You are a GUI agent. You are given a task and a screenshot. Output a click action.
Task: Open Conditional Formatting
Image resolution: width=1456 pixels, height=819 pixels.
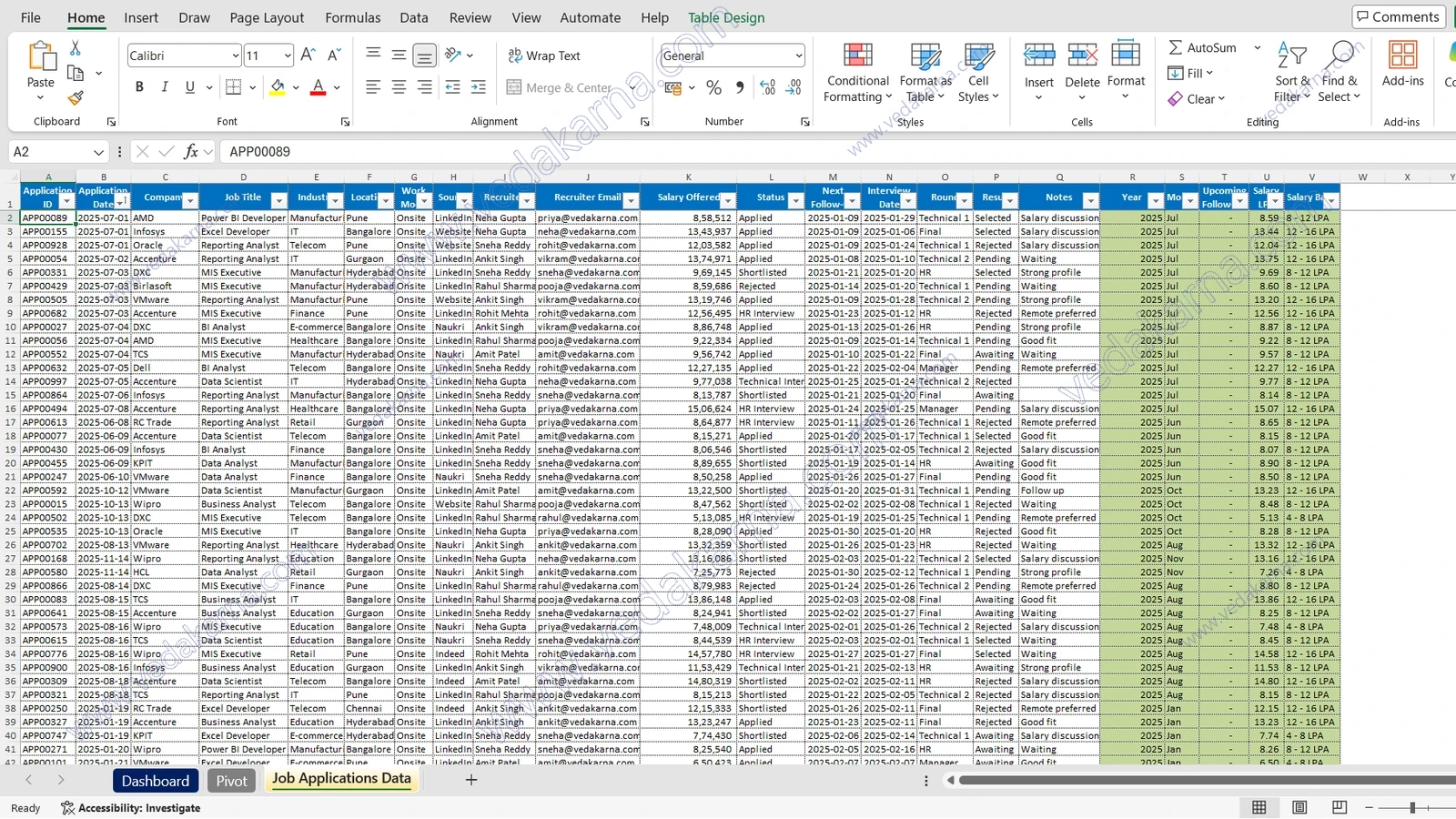point(857,73)
